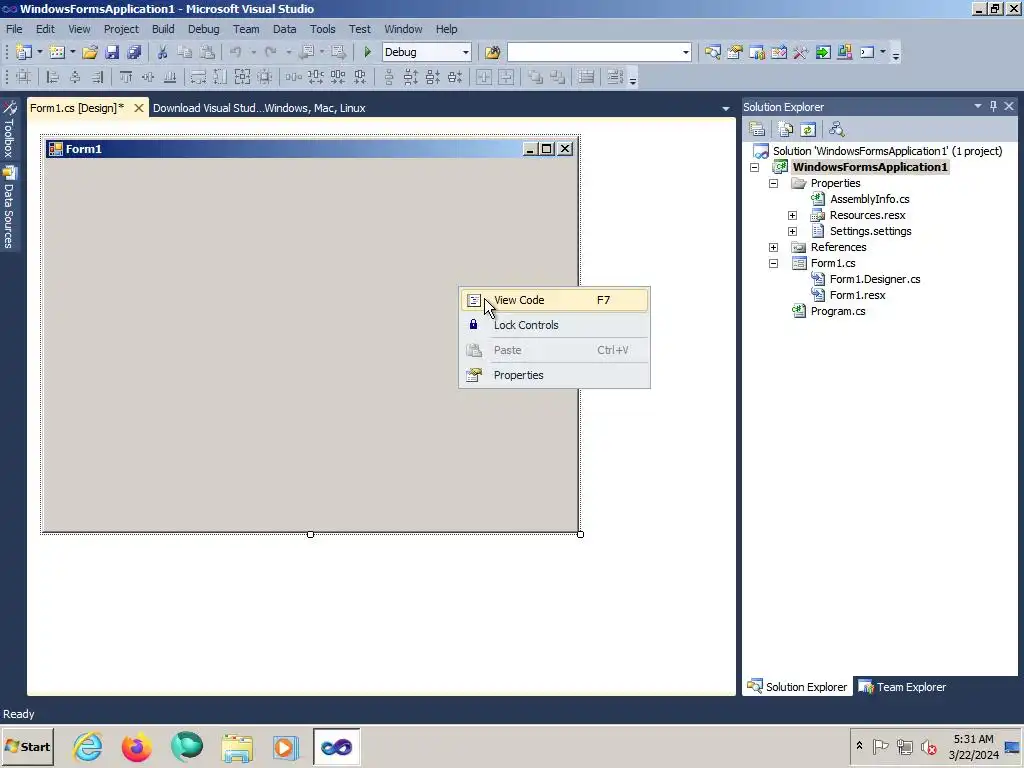
Task: Close the Form1.cs [Design] tab
Action: pos(138,108)
